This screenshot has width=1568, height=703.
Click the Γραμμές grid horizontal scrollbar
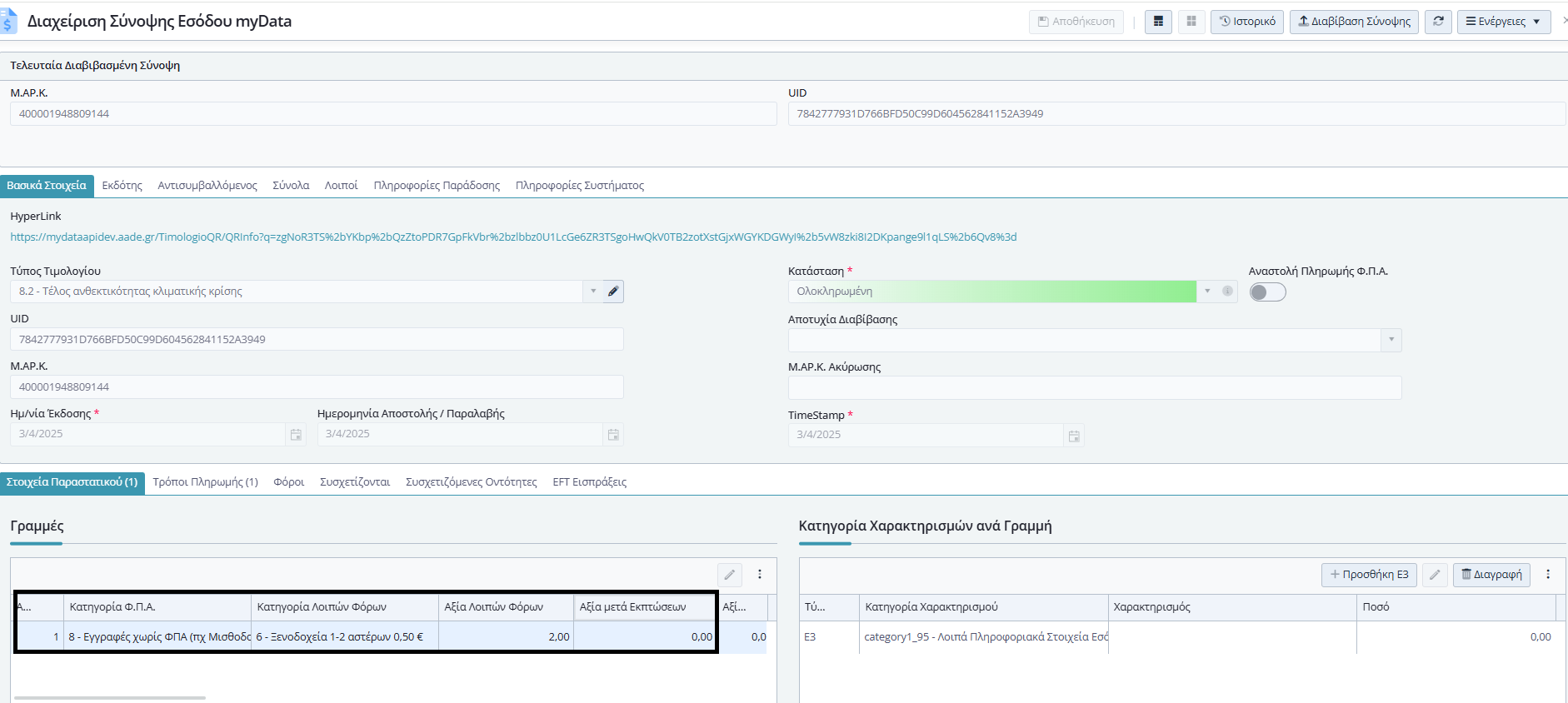click(110, 698)
